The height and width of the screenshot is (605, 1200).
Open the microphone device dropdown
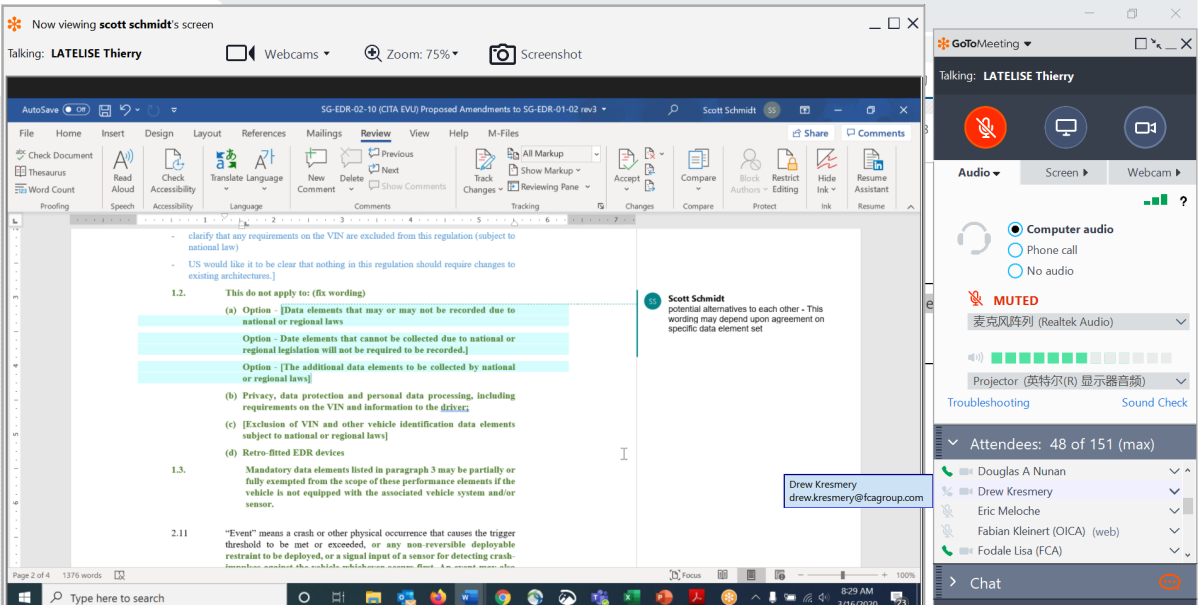[x=1064, y=322]
